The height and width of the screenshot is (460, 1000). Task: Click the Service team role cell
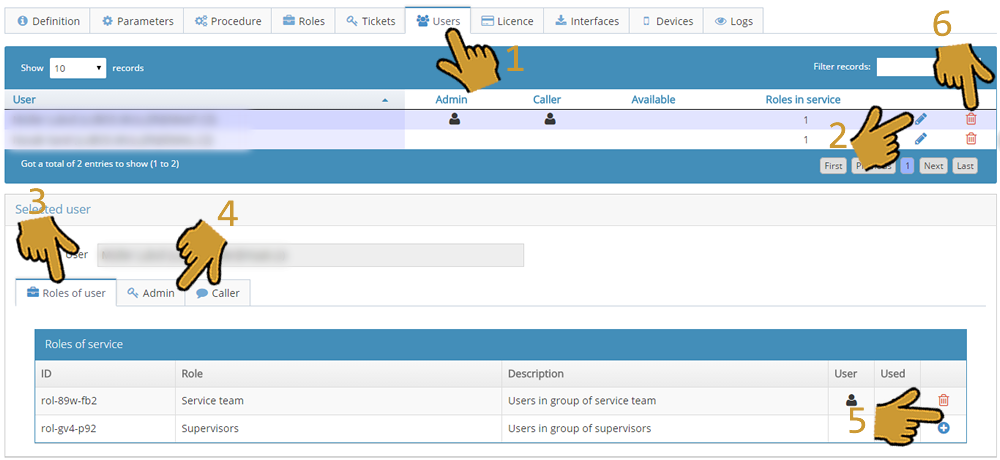[339, 401]
